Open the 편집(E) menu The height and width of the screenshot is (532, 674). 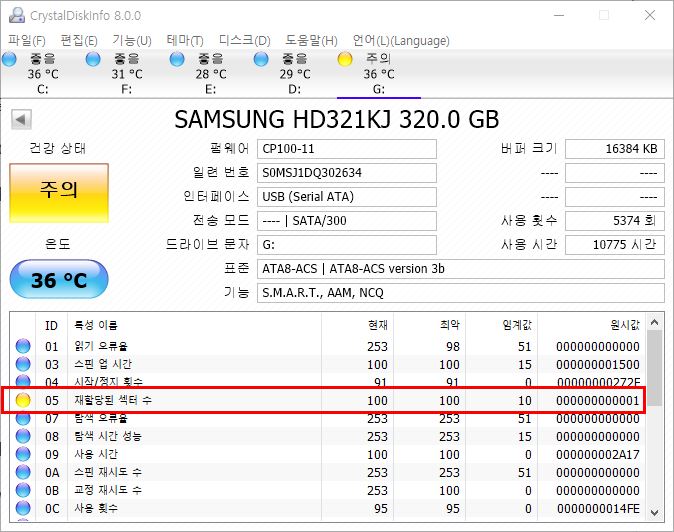click(79, 41)
